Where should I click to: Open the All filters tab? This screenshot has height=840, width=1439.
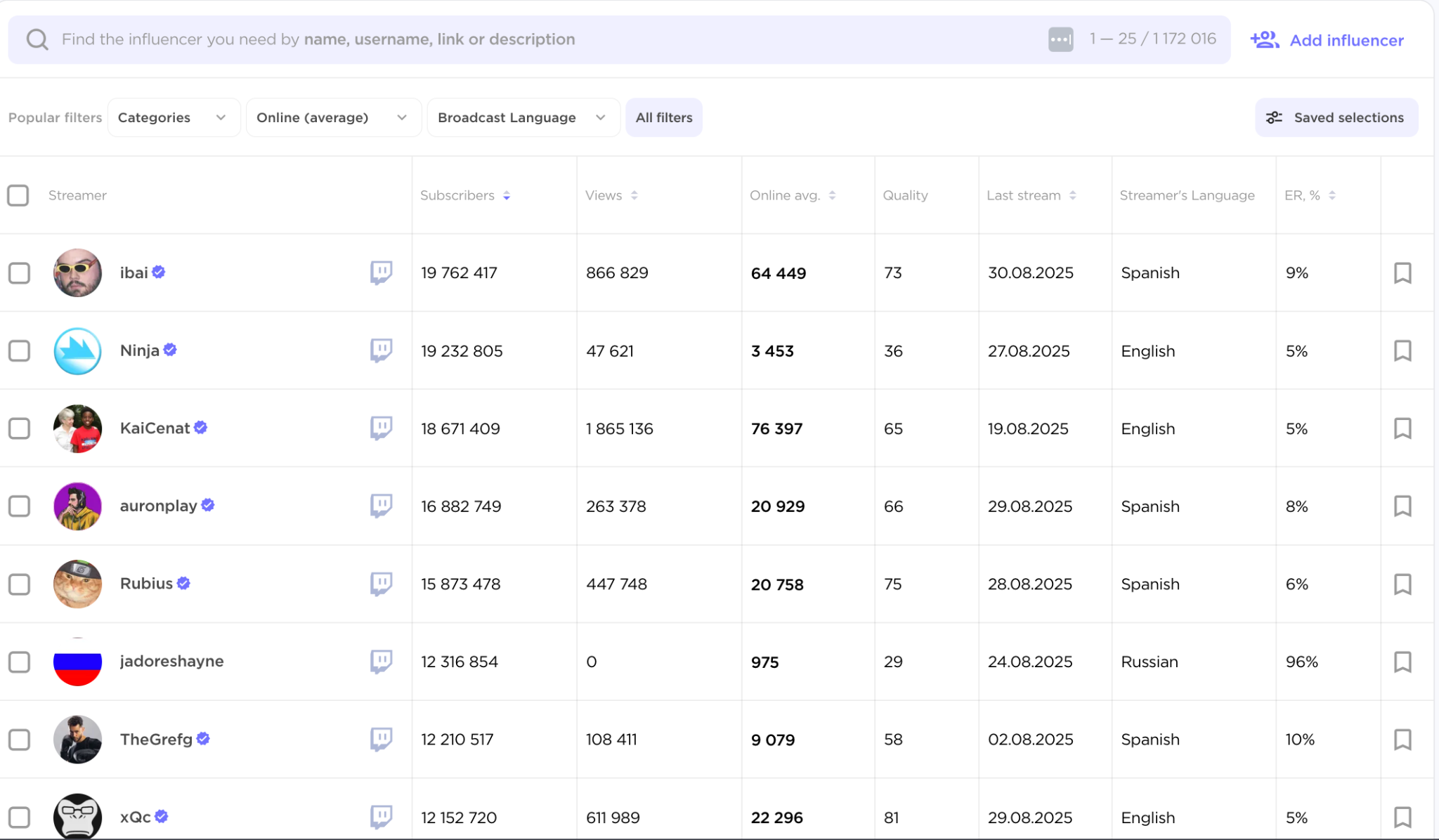pos(663,117)
